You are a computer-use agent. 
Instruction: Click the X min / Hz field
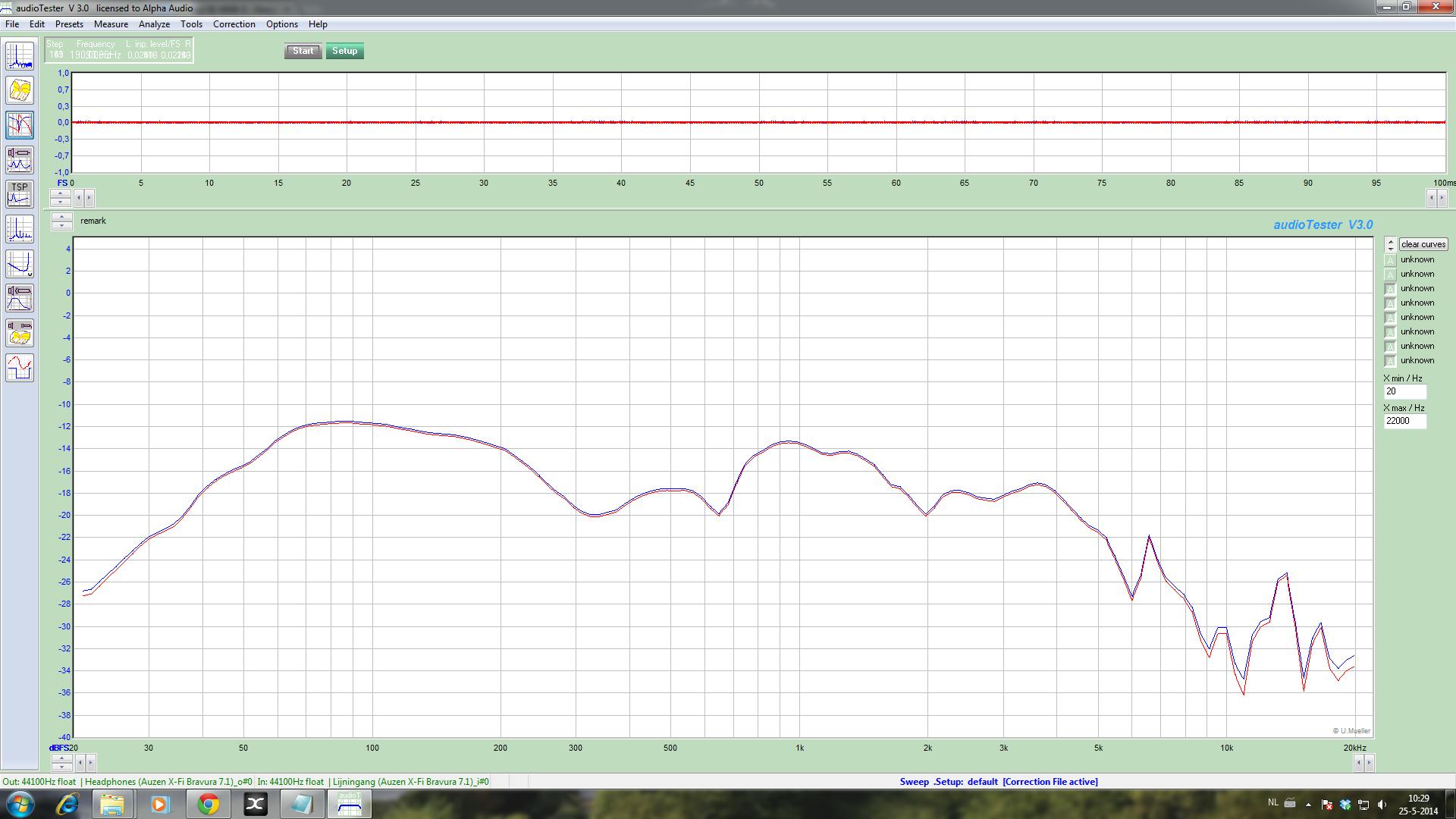(1404, 391)
